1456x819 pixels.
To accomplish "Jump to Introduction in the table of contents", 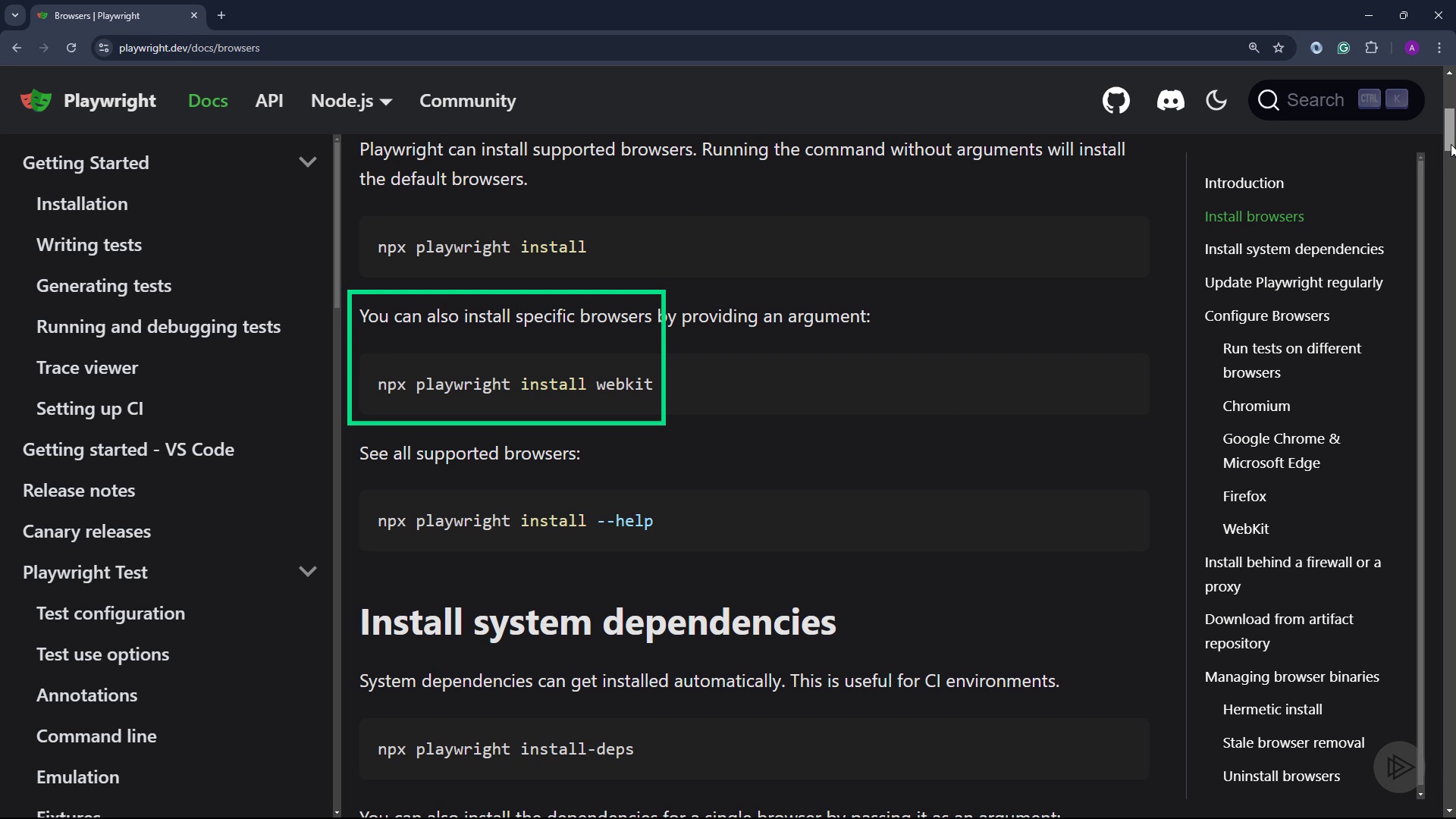I will [x=1244, y=183].
